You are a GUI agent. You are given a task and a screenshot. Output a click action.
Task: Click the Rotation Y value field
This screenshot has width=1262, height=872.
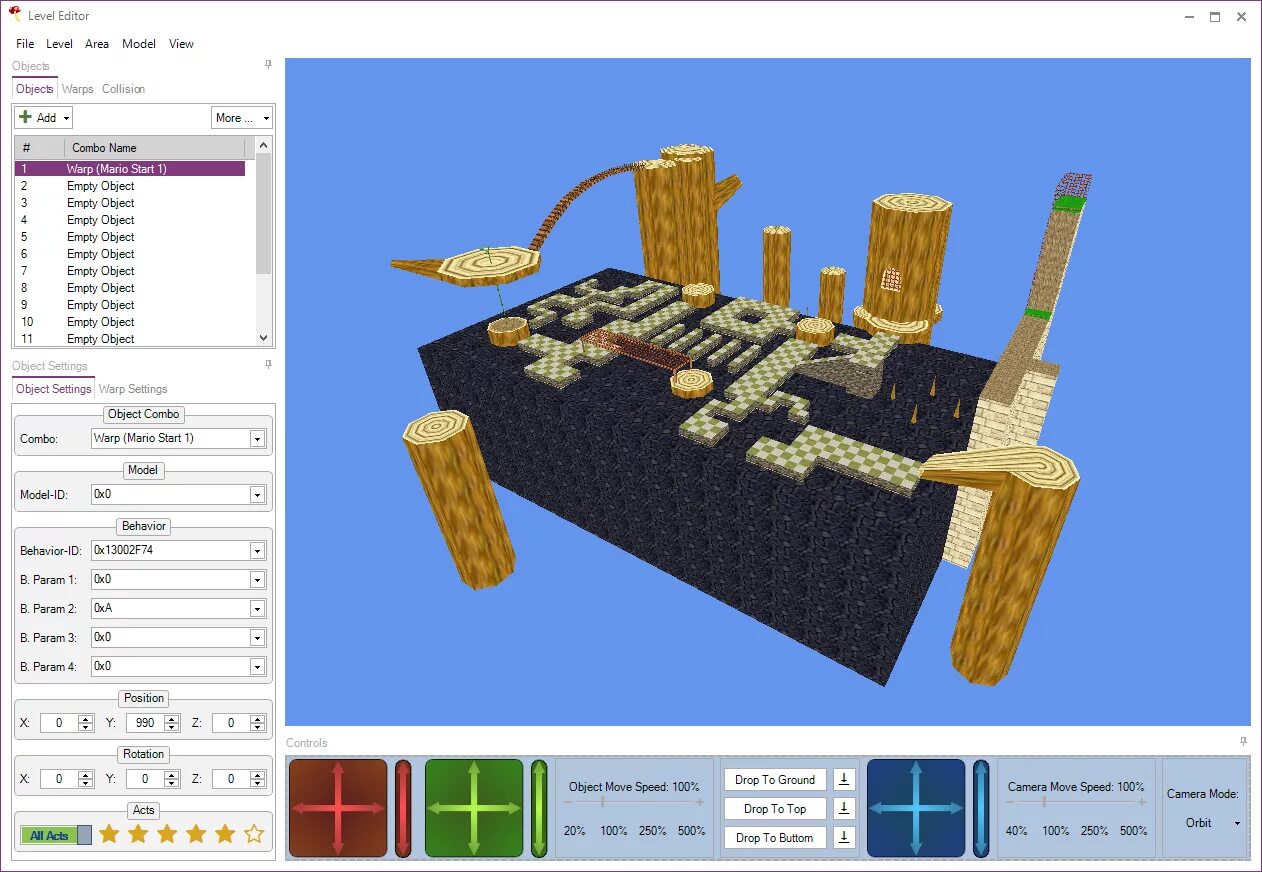(145, 779)
